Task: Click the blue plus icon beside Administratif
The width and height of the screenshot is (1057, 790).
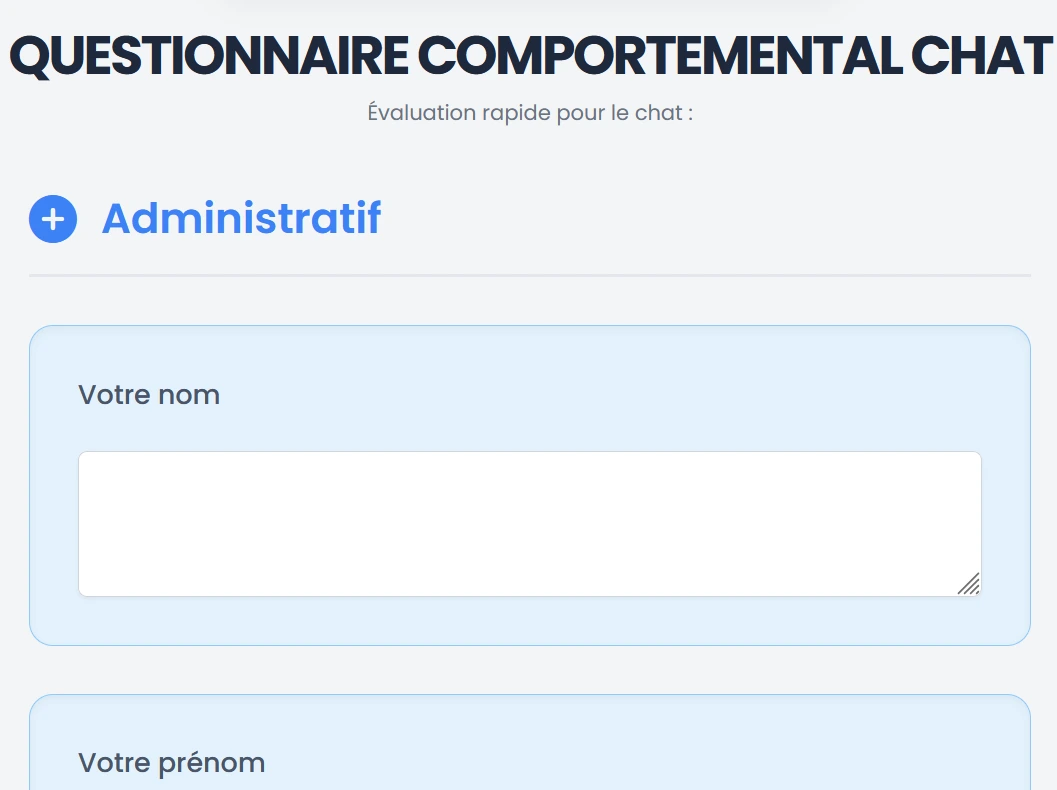Action: click(53, 219)
